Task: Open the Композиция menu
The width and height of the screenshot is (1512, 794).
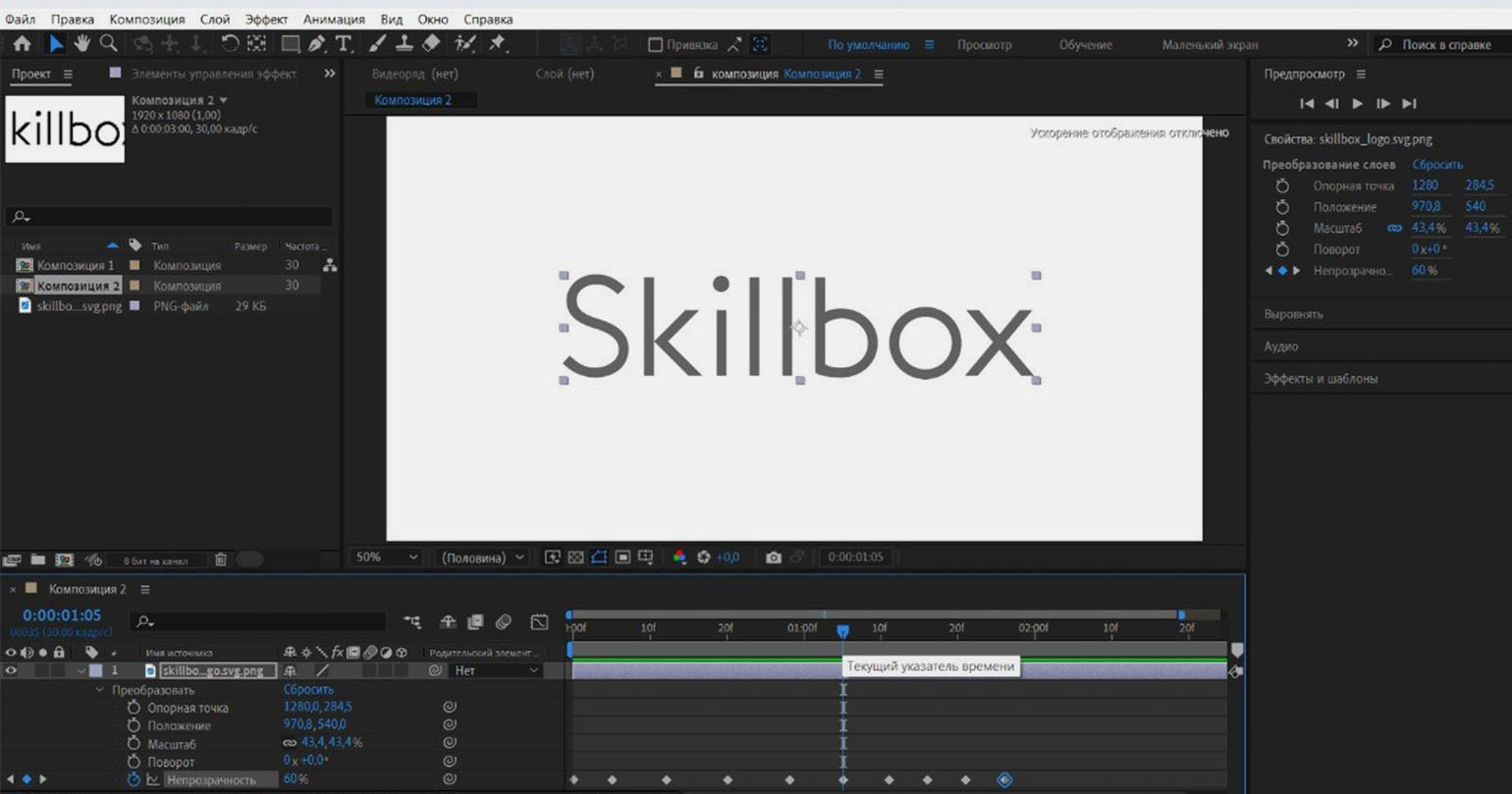Action: (146, 20)
